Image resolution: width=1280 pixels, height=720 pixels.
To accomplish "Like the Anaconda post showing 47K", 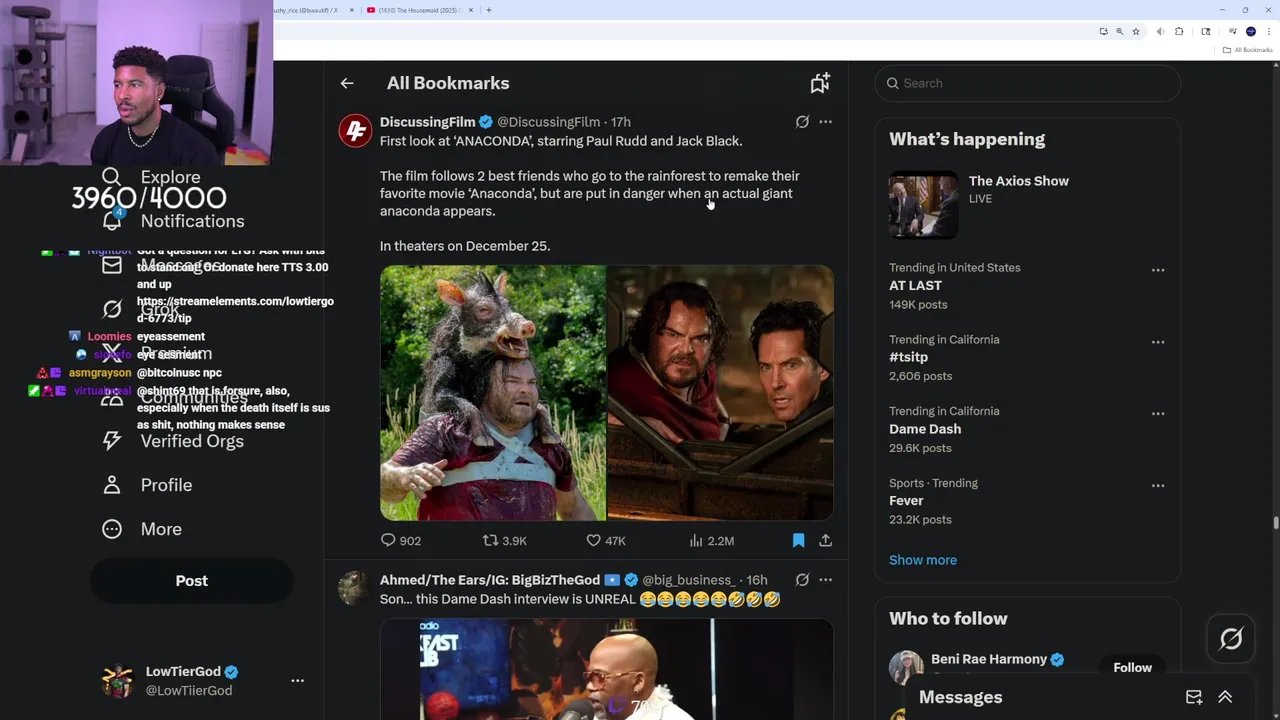I will click(606, 540).
